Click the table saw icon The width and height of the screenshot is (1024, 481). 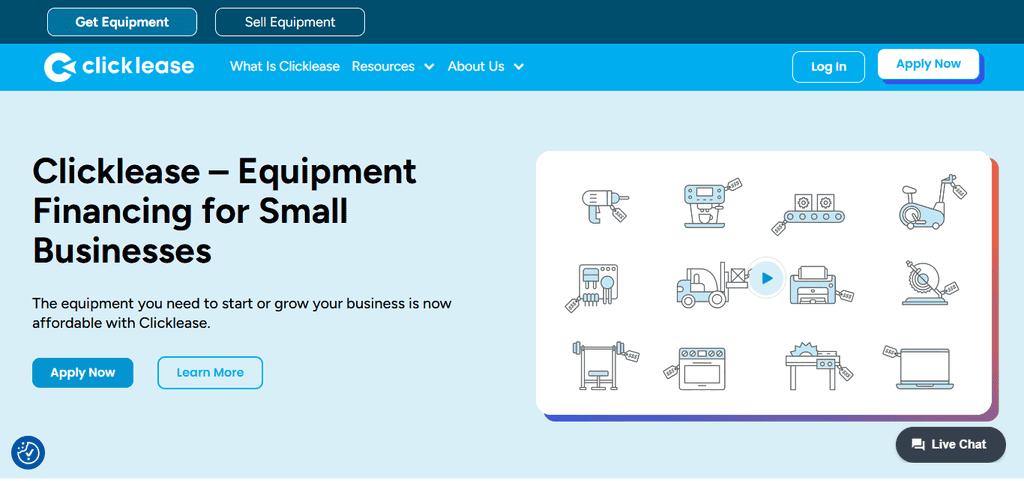818,367
